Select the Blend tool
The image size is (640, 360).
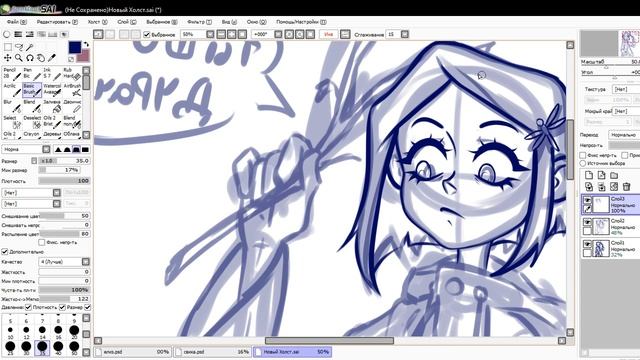(x=32, y=106)
